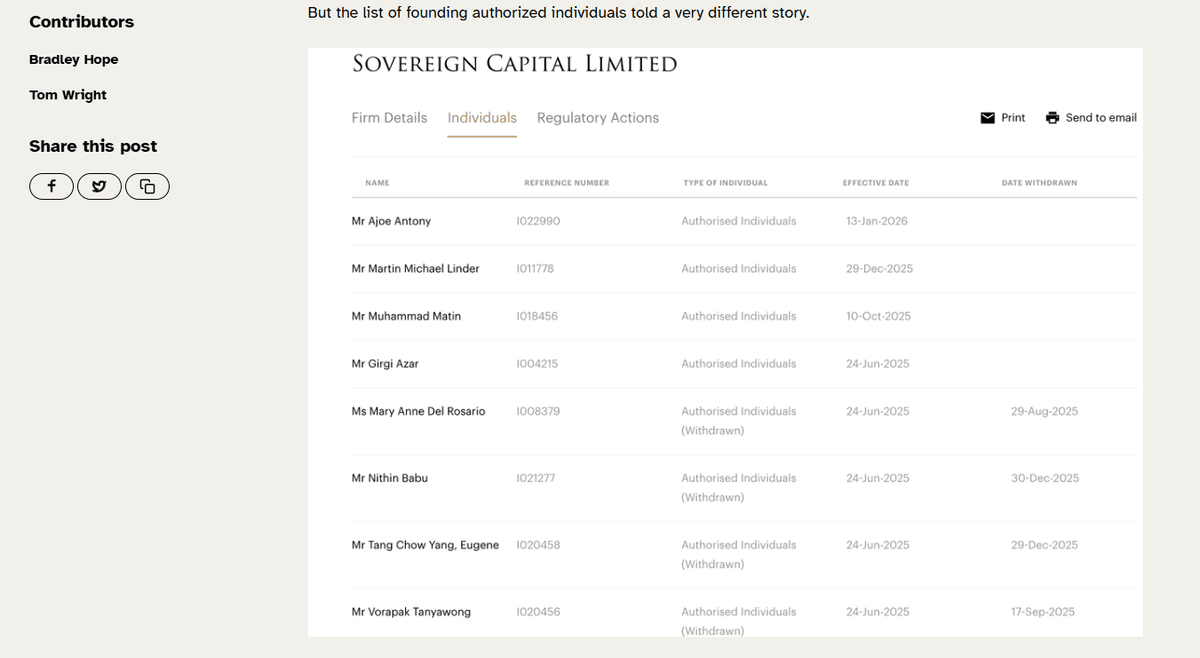Click the Date Withdrawn column header
The image size is (1200, 658).
coord(1039,183)
